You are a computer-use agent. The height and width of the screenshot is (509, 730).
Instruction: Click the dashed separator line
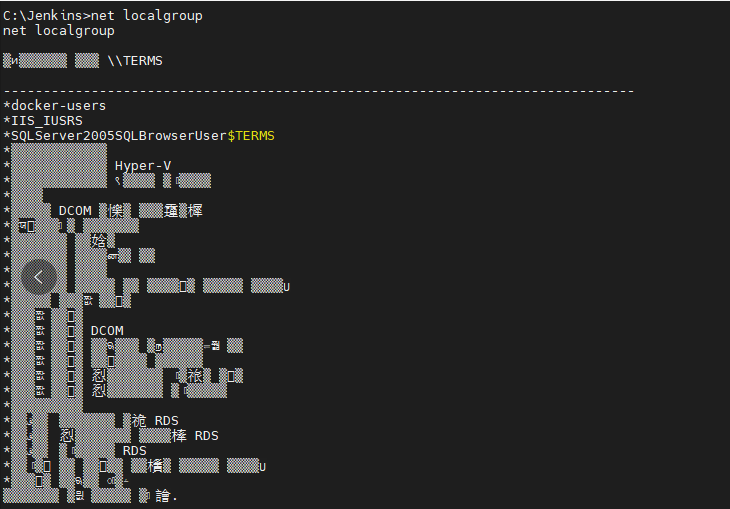point(318,91)
